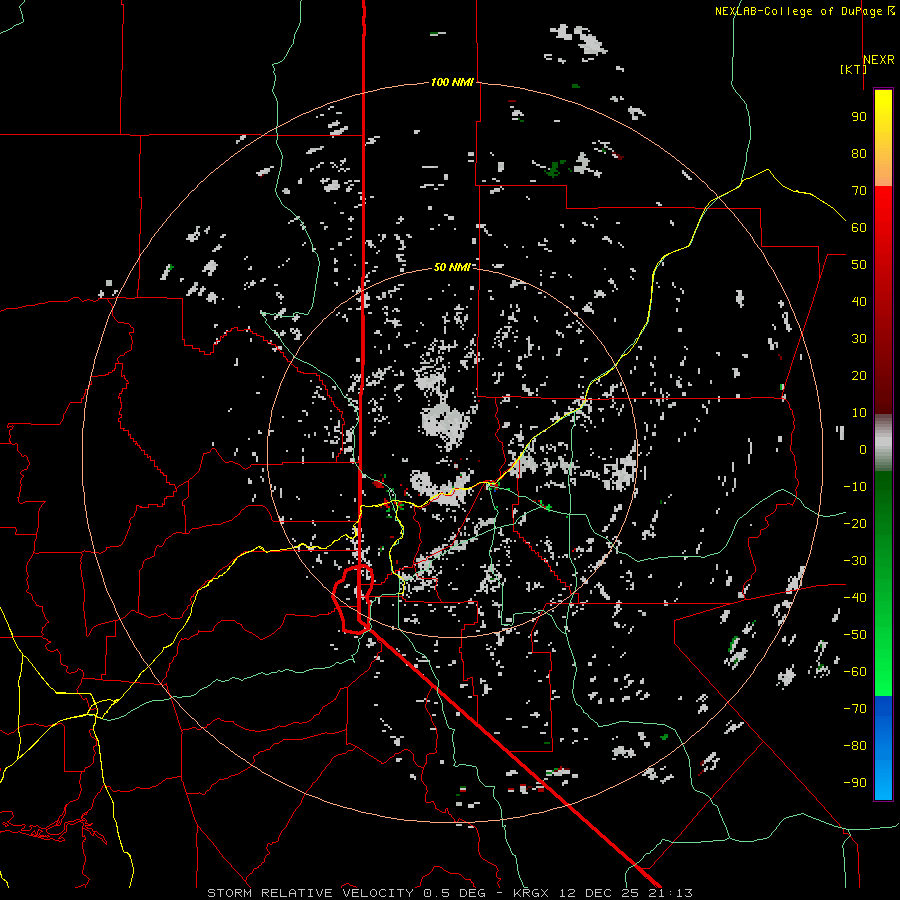Click the -10 value on velocity scale
This screenshot has width=900, height=900.
point(855,487)
